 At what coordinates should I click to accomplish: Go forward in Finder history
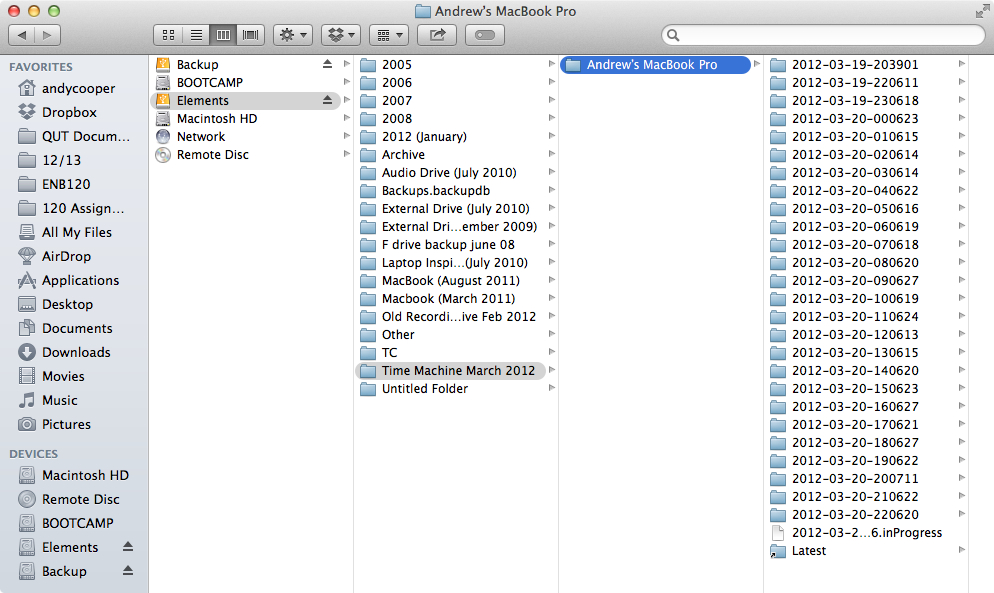pos(48,35)
